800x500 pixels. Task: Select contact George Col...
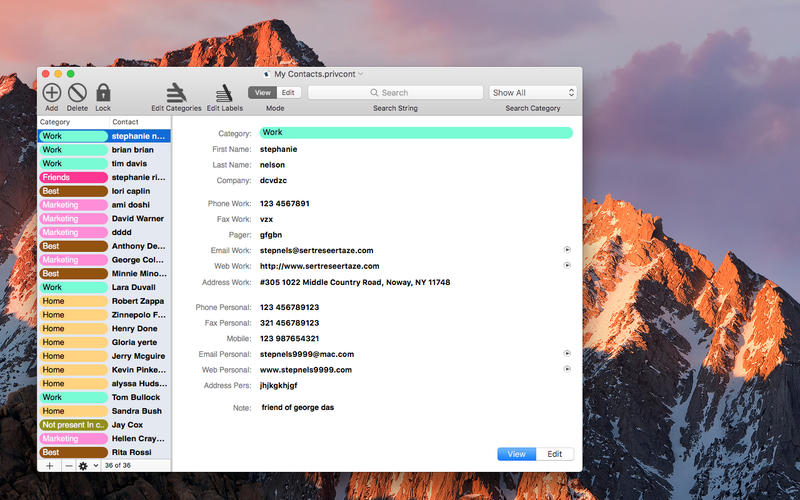point(138,260)
